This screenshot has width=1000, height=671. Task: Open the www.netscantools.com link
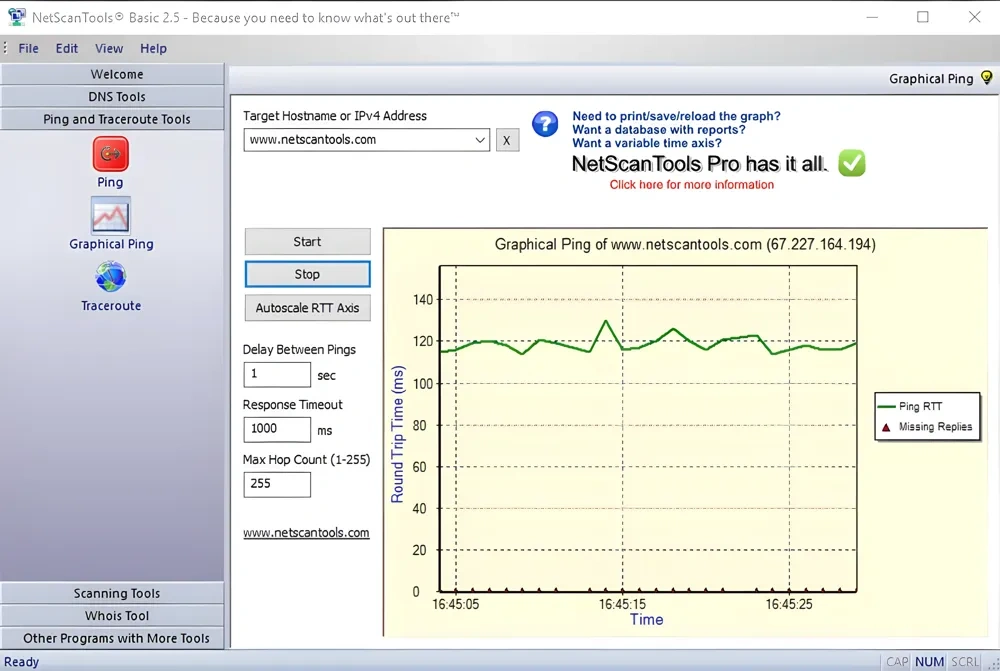(x=306, y=533)
